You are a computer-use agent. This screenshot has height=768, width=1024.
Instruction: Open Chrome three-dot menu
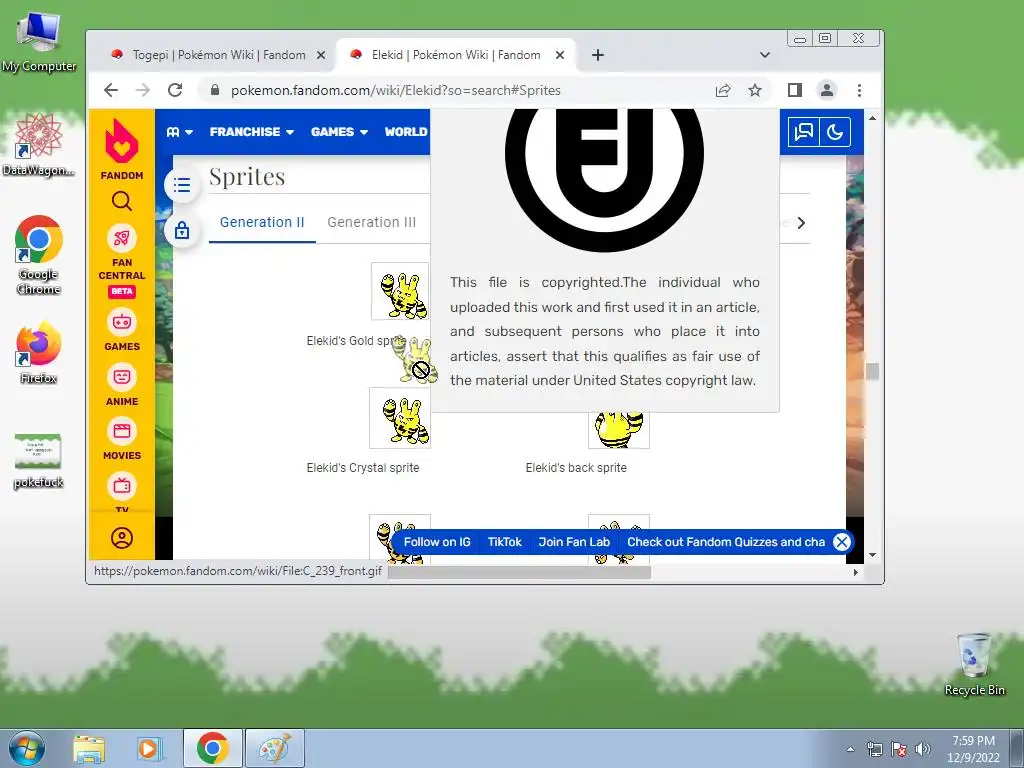point(859,90)
